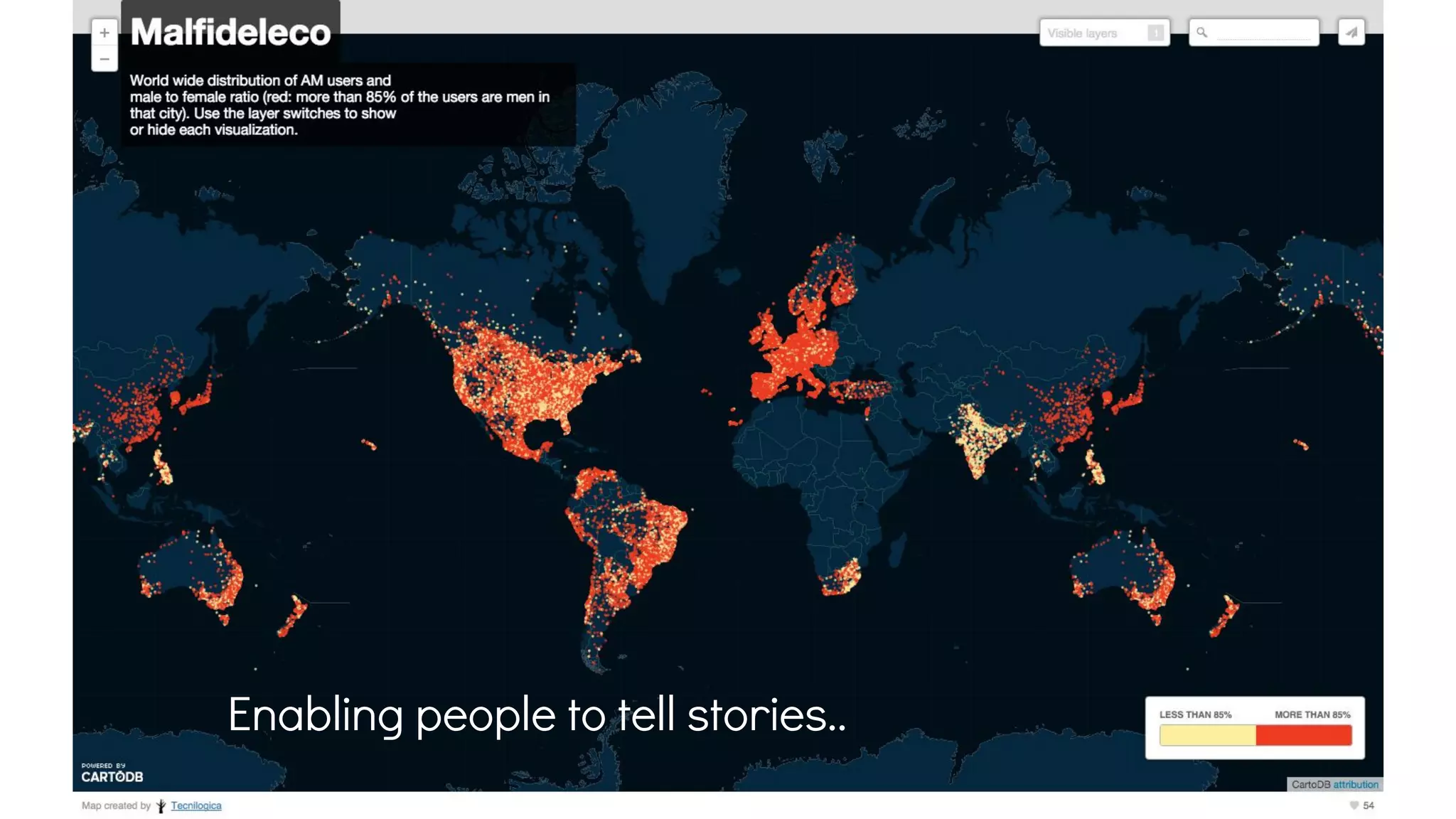Click the 'MORE THAN 85%' legend label
The height and width of the screenshot is (819, 1456).
(1312, 714)
